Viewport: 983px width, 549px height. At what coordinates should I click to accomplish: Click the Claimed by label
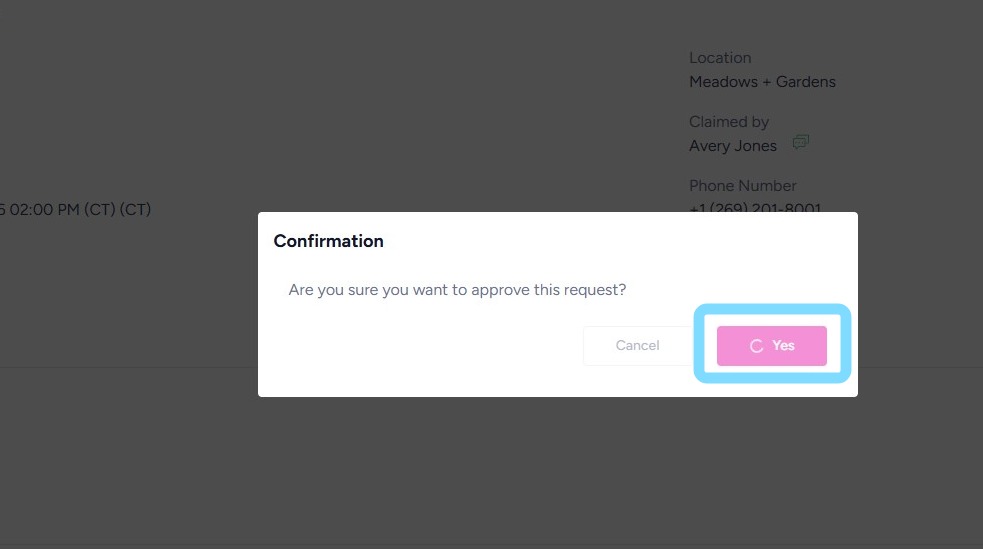coord(729,122)
